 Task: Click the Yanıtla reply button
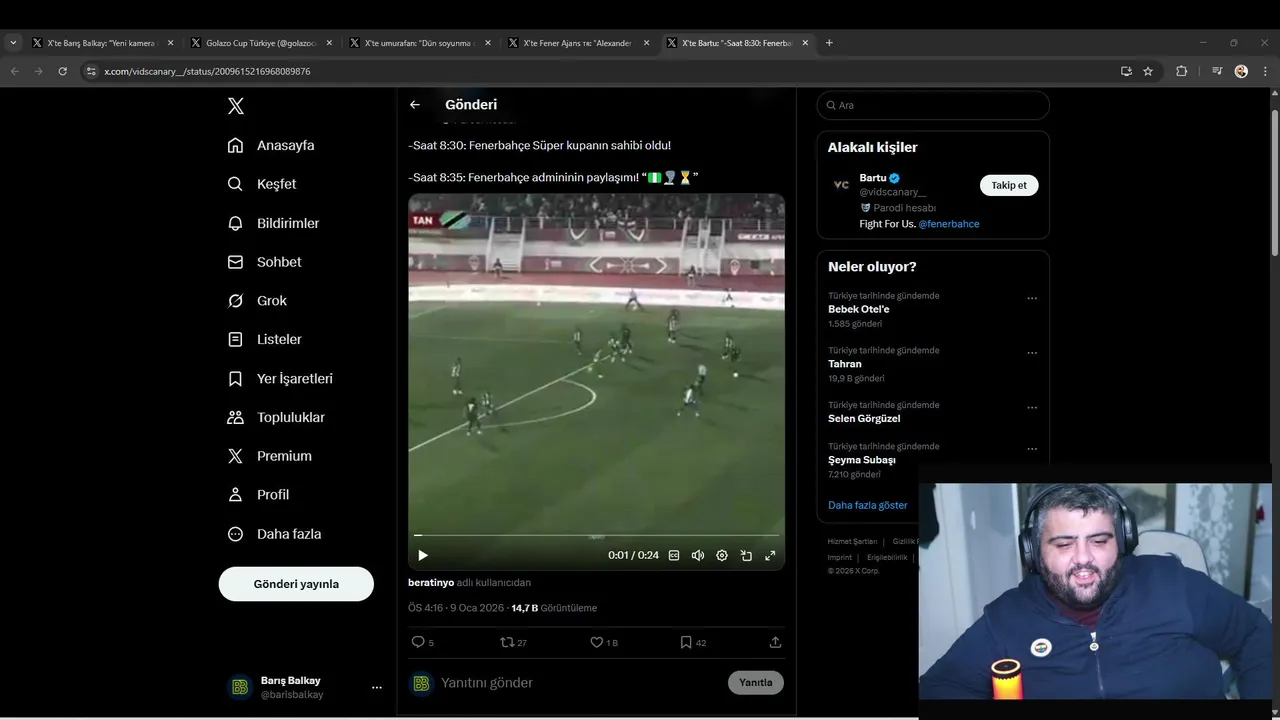click(x=756, y=683)
